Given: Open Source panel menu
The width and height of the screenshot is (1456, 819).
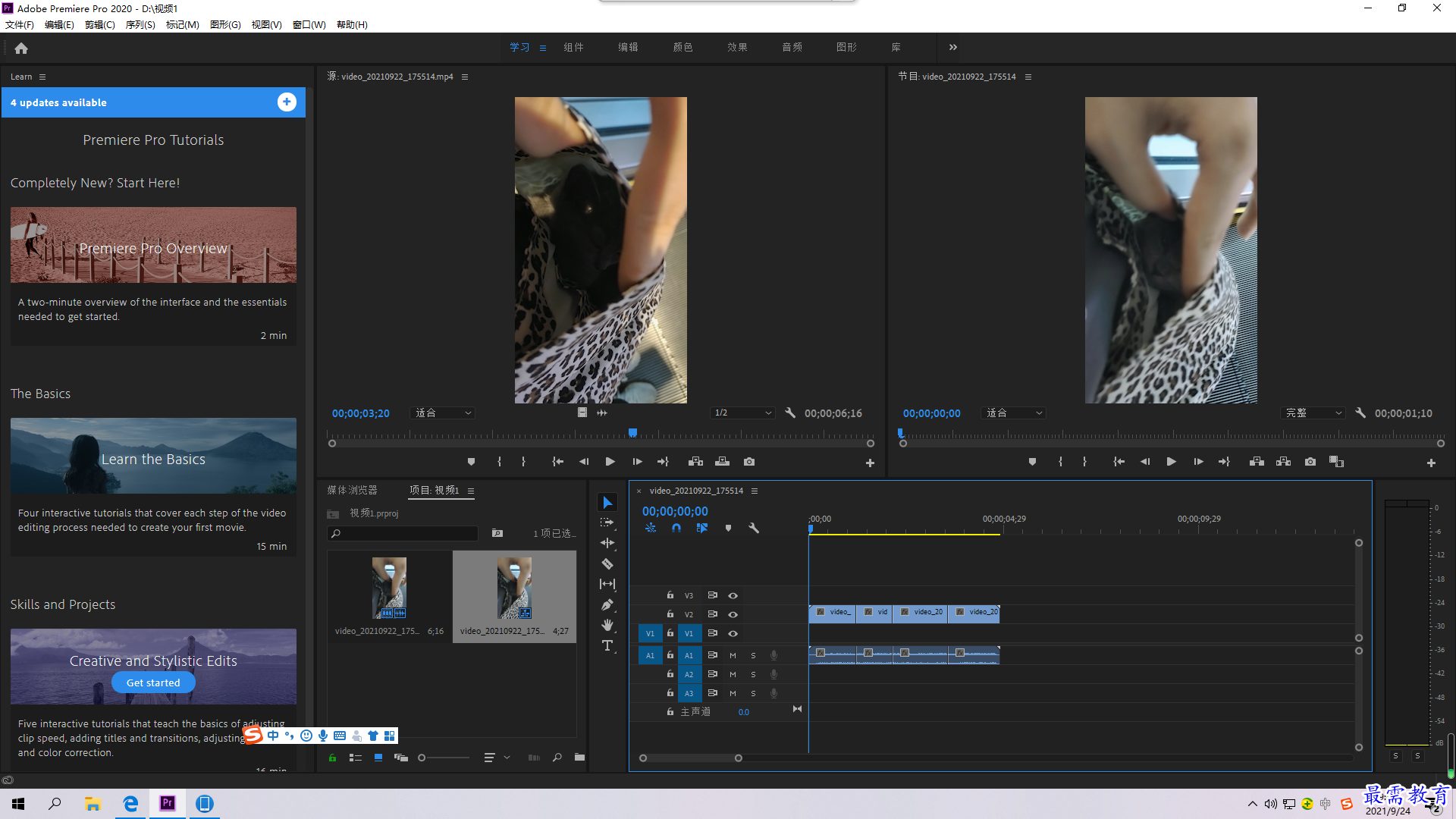Looking at the screenshot, I should 465,77.
